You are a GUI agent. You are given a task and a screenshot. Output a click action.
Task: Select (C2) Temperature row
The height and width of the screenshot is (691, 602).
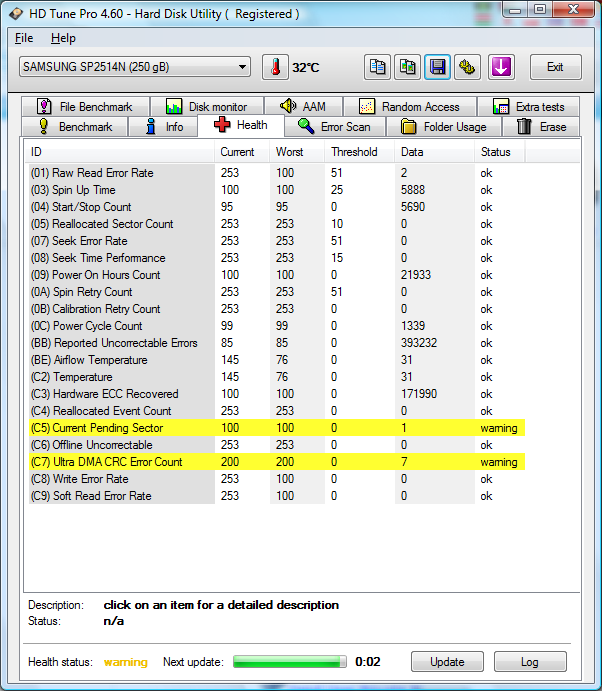pyautogui.click(x=277, y=377)
